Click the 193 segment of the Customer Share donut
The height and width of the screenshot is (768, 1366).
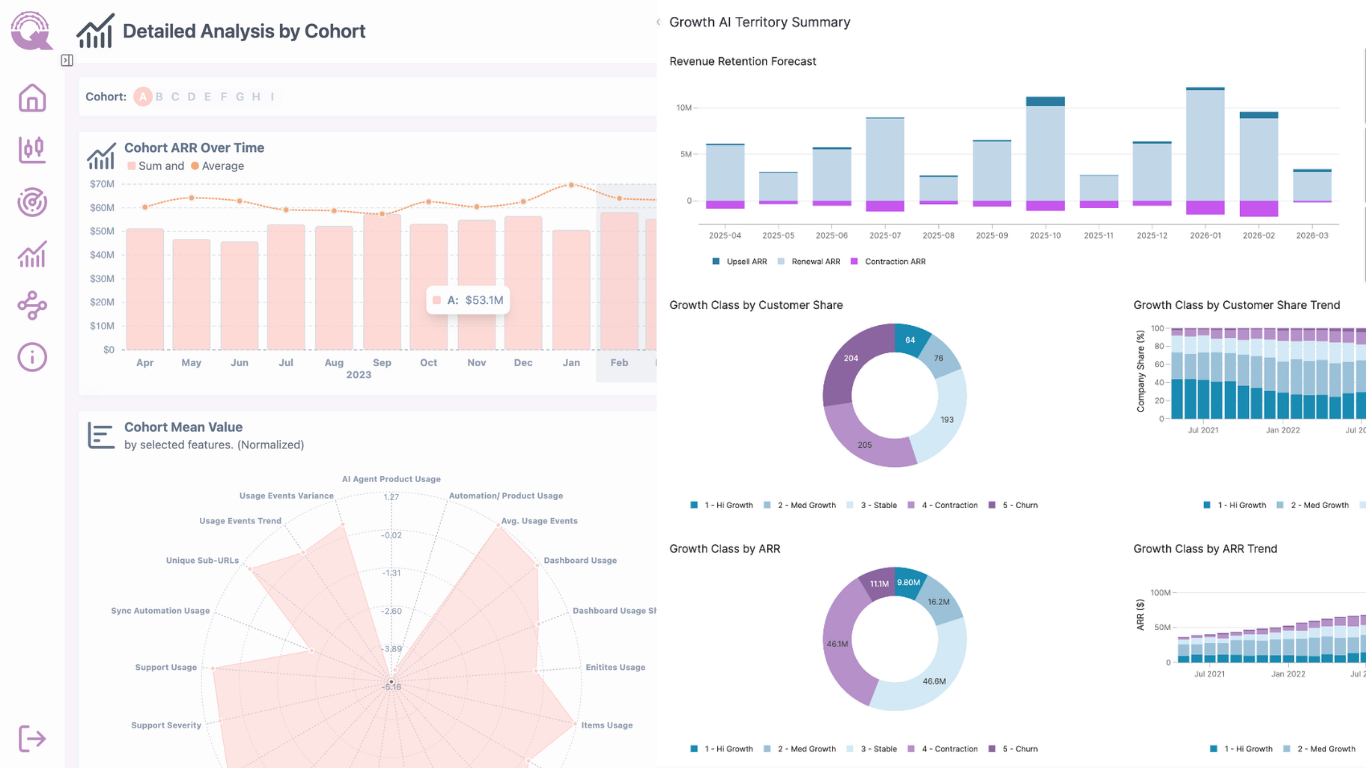pyautogui.click(x=947, y=419)
